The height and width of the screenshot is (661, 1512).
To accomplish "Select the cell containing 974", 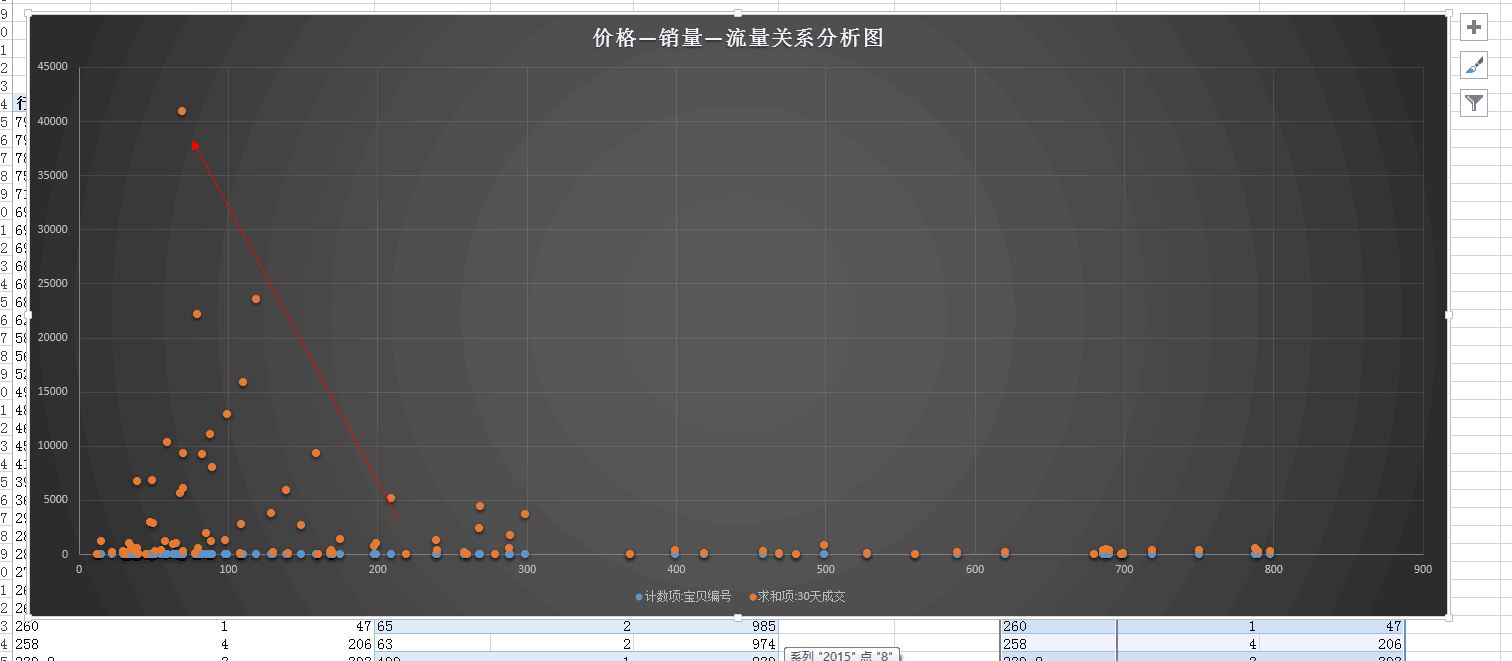I will click(705, 644).
